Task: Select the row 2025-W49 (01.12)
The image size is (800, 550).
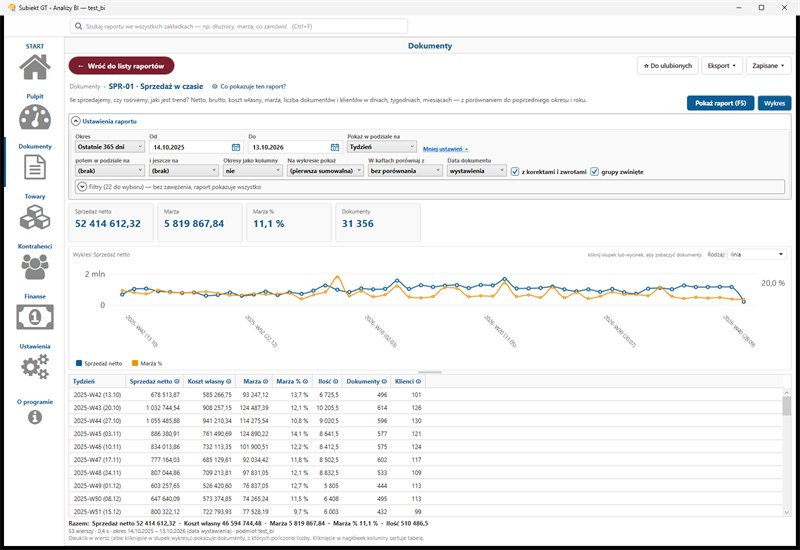Action: [x=426, y=486]
